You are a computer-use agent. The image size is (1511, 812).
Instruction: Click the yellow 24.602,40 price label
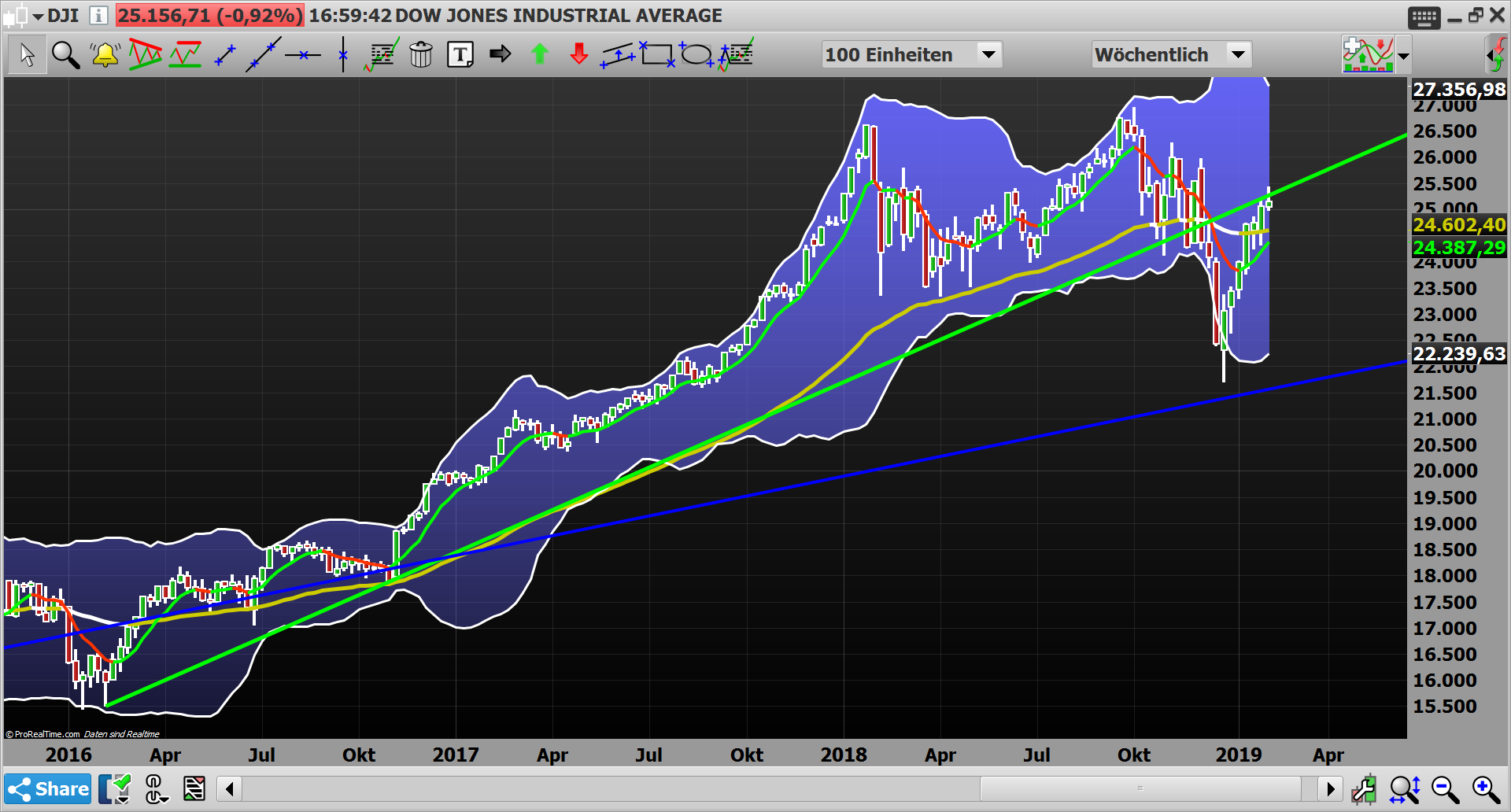pos(1459,225)
